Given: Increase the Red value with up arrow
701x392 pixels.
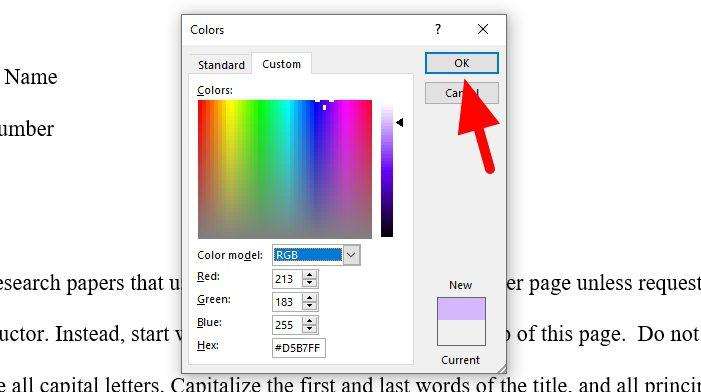Looking at the screenshot, I should pos(309,274).
